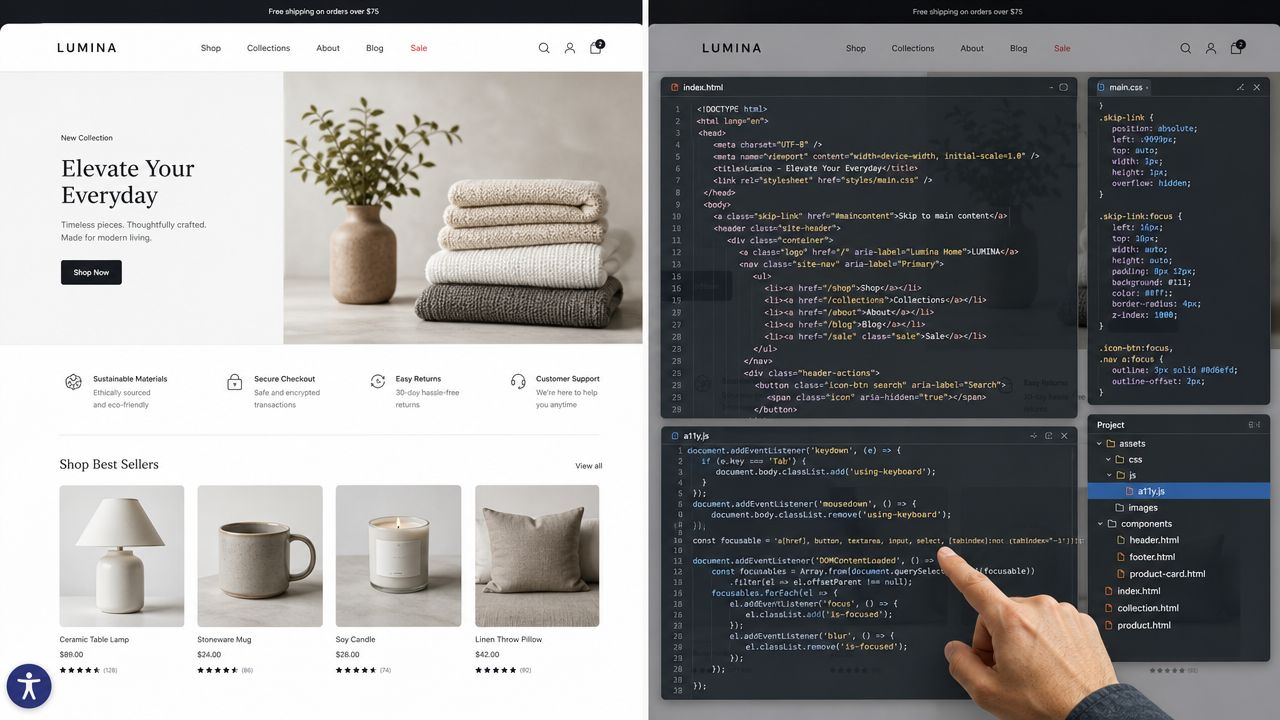
Task: Collapse the assets folder chevron
Action: pyautogui.click(x=1099, y=444)
